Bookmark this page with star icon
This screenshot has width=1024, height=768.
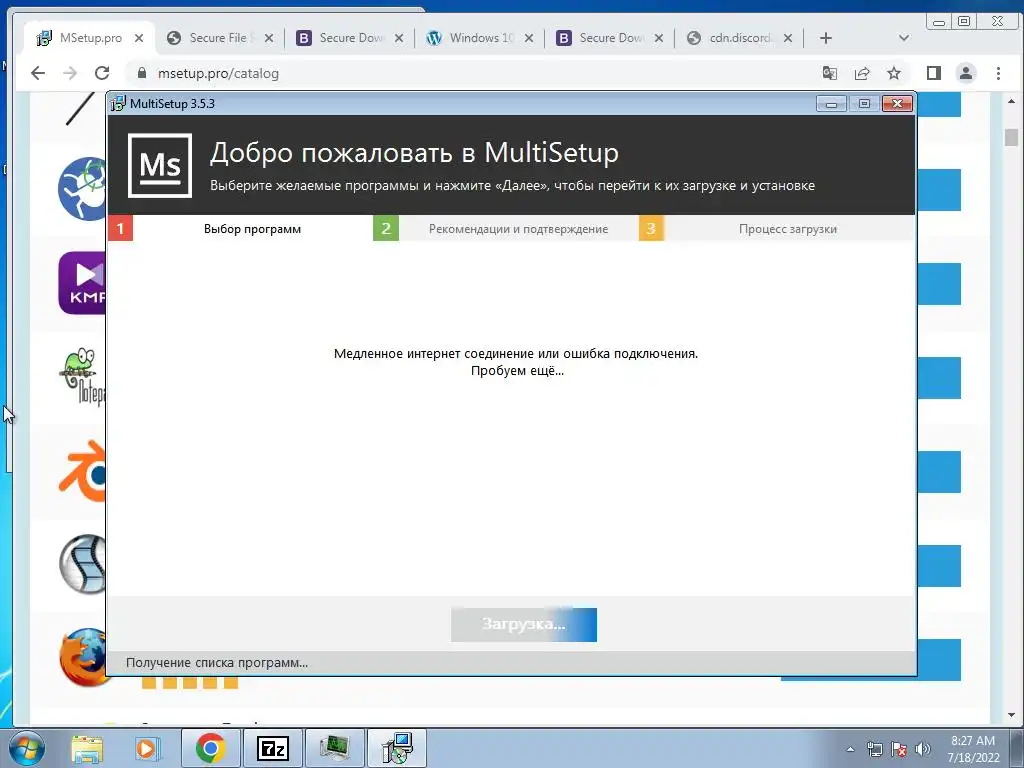pos(894,73)
